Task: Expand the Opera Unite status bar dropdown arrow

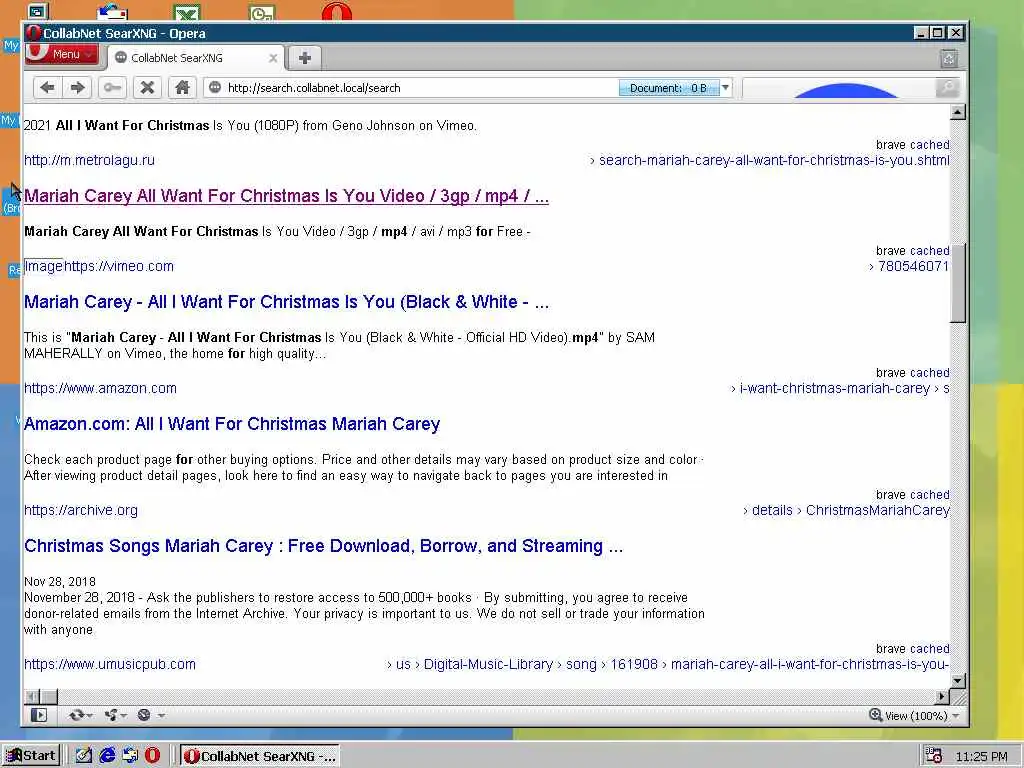Action: (123, 716)
